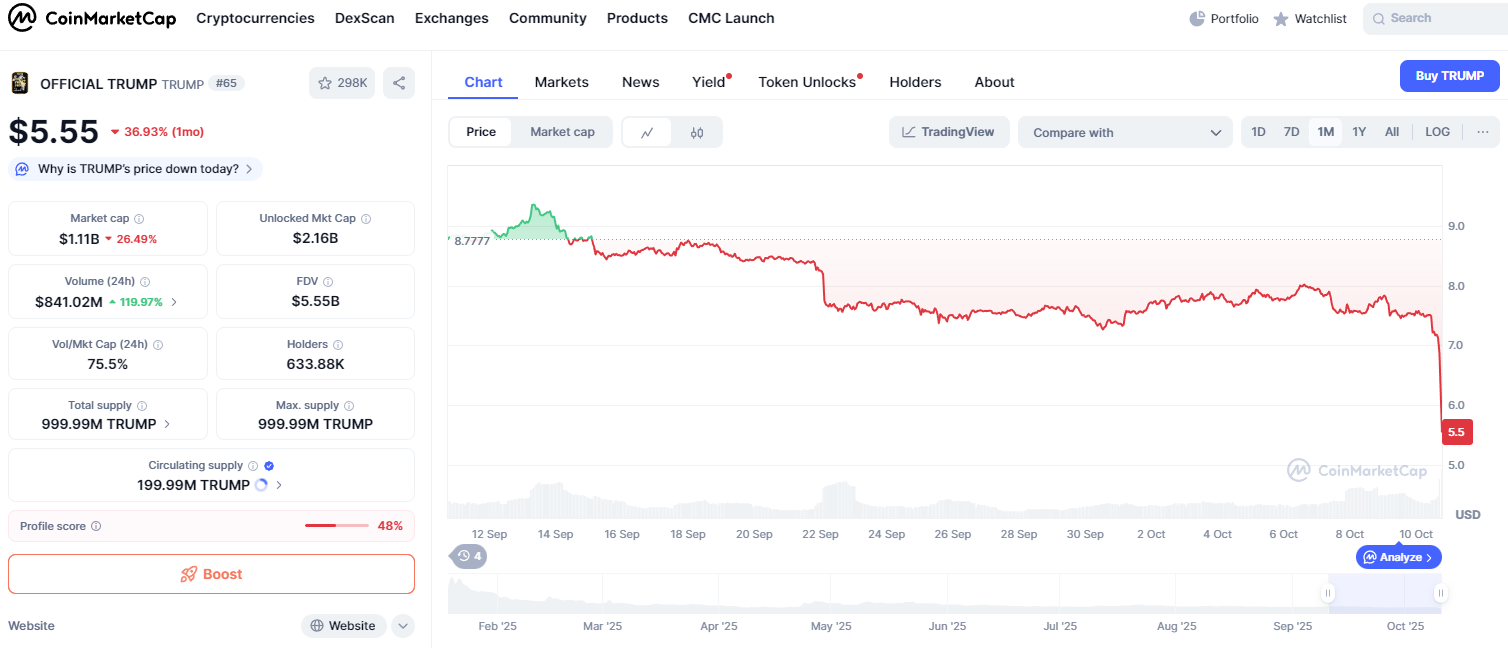Expand Why is TRUMP's price down today
Image resolution: width=1508 pixels, height=648 pixels.
tap(136, 169)
